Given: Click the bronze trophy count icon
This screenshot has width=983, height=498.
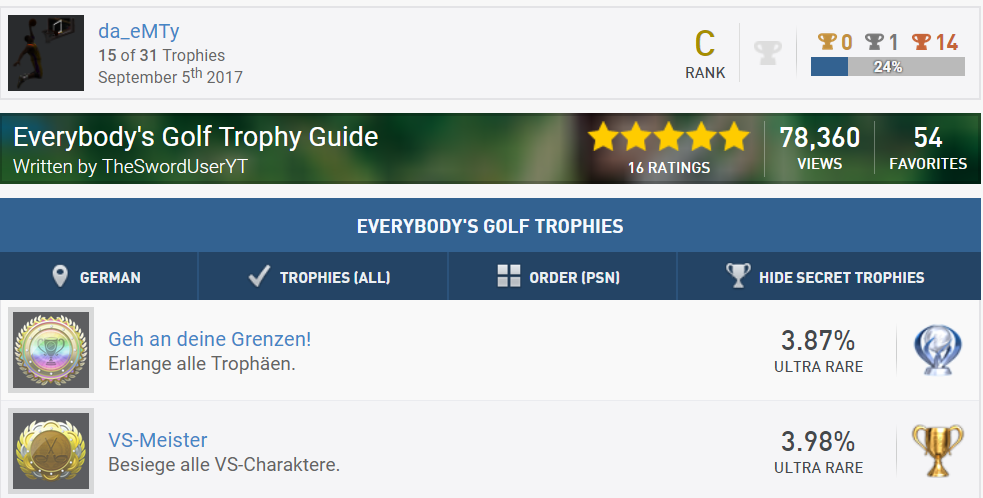Looking at the screenshot, I should pyautogui.click(x=921, y=42).
